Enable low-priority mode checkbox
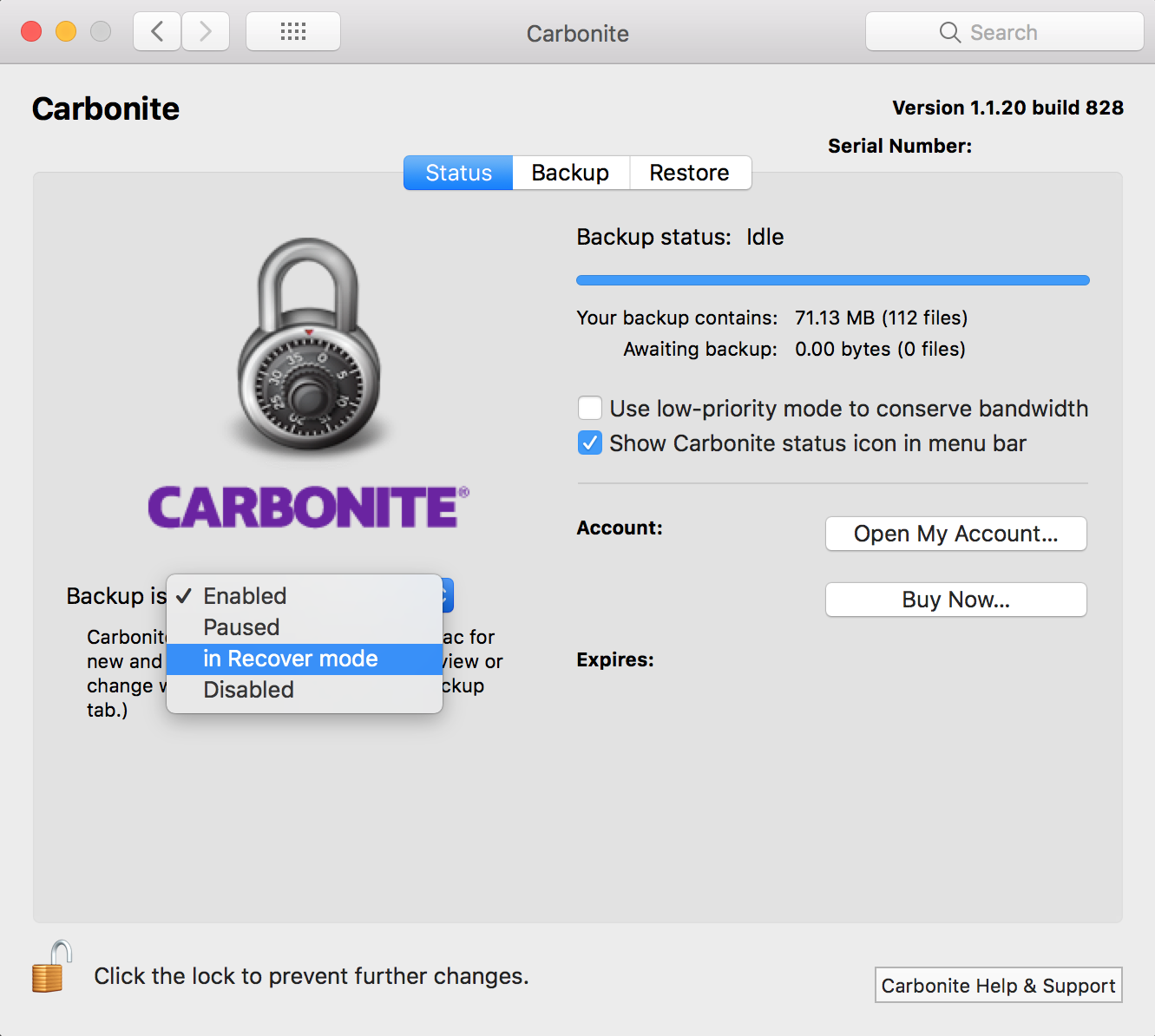1155x1036 pixels. point(590,408)
